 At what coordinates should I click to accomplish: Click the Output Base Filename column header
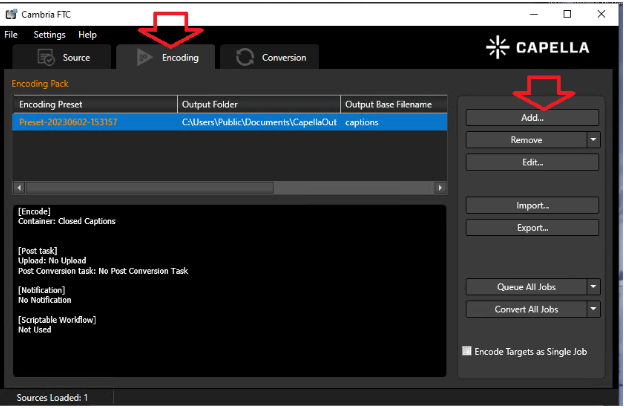[394, 104]
